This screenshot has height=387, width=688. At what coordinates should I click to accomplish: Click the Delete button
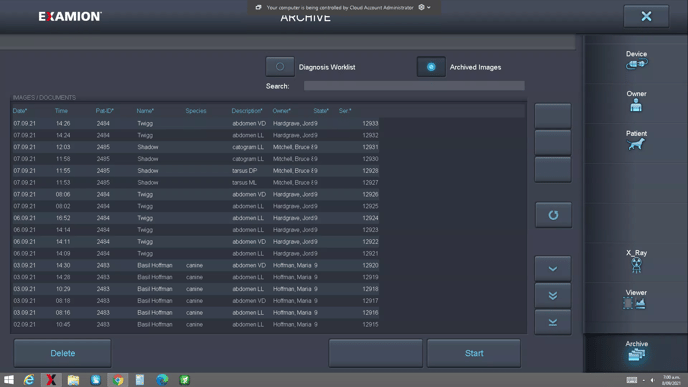pyautogui.click(x=62, y=353)
